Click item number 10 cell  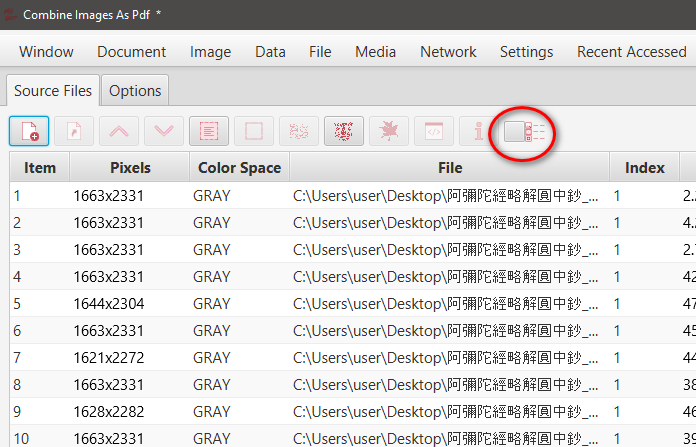(21, 439)
